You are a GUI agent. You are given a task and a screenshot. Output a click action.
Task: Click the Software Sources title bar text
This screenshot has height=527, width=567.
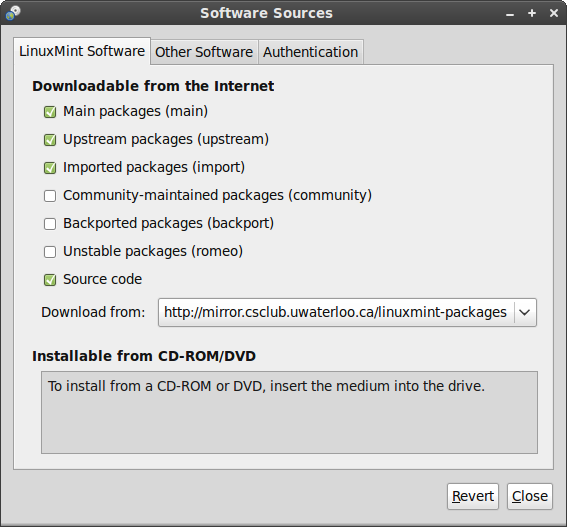(267, 13)
